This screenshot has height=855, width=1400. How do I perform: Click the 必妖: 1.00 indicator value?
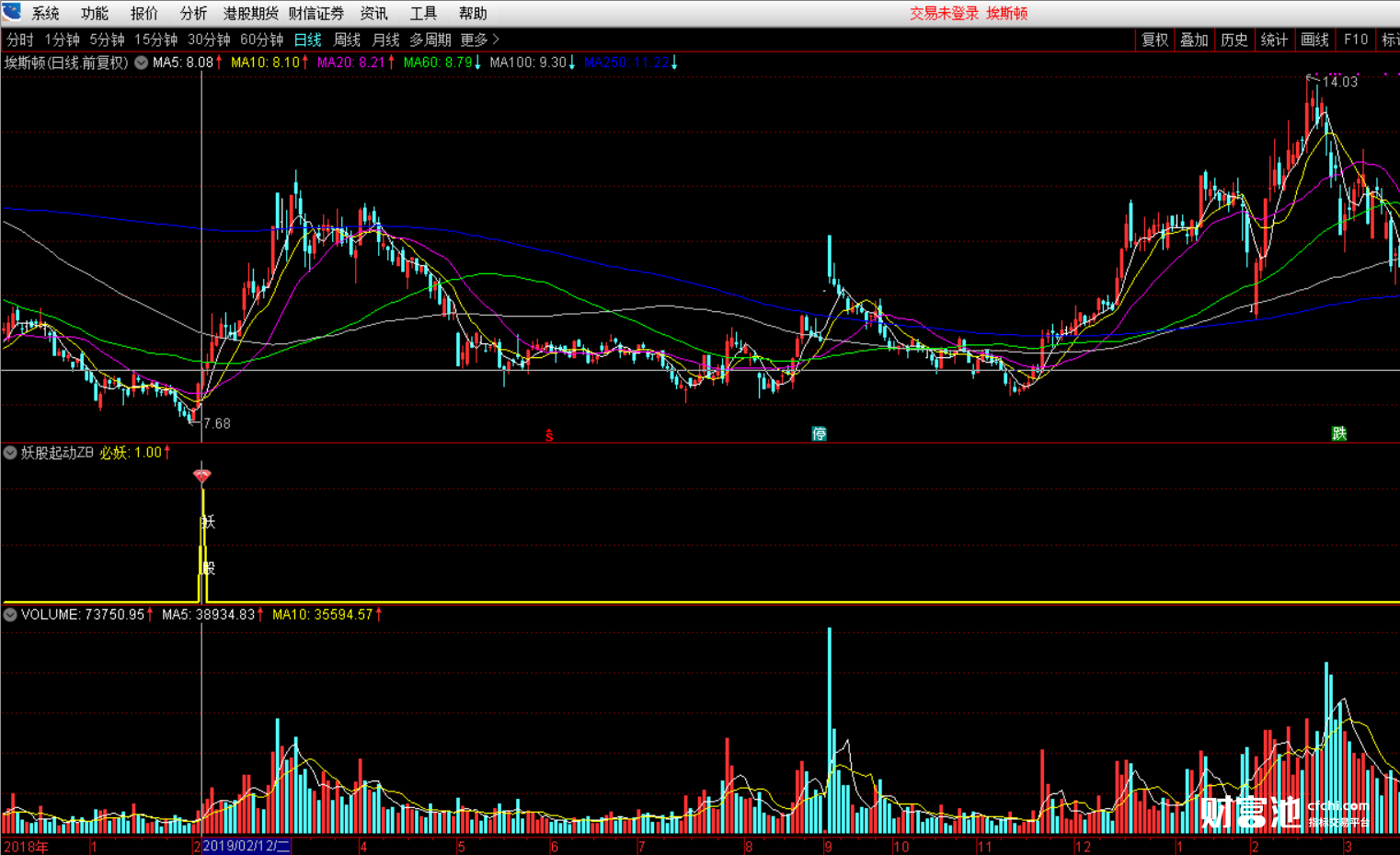click(131, 453)
